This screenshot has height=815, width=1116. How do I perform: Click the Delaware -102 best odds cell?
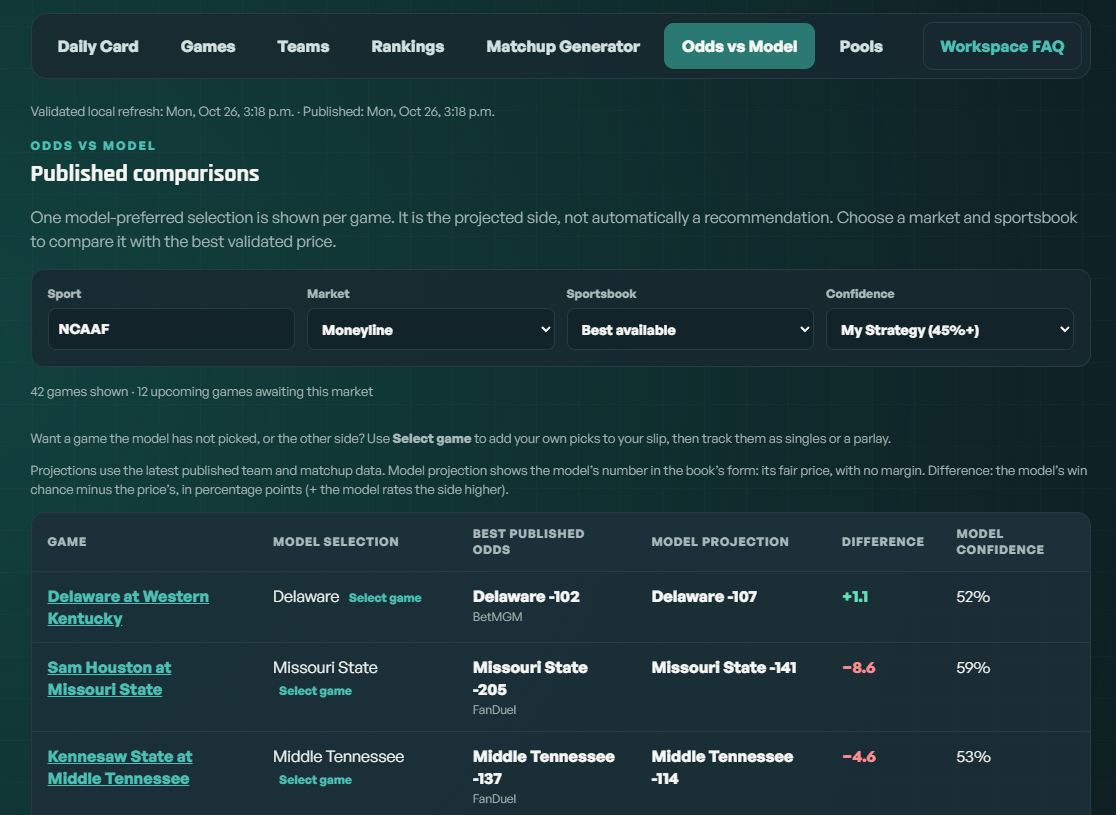(x=527, y=596)
